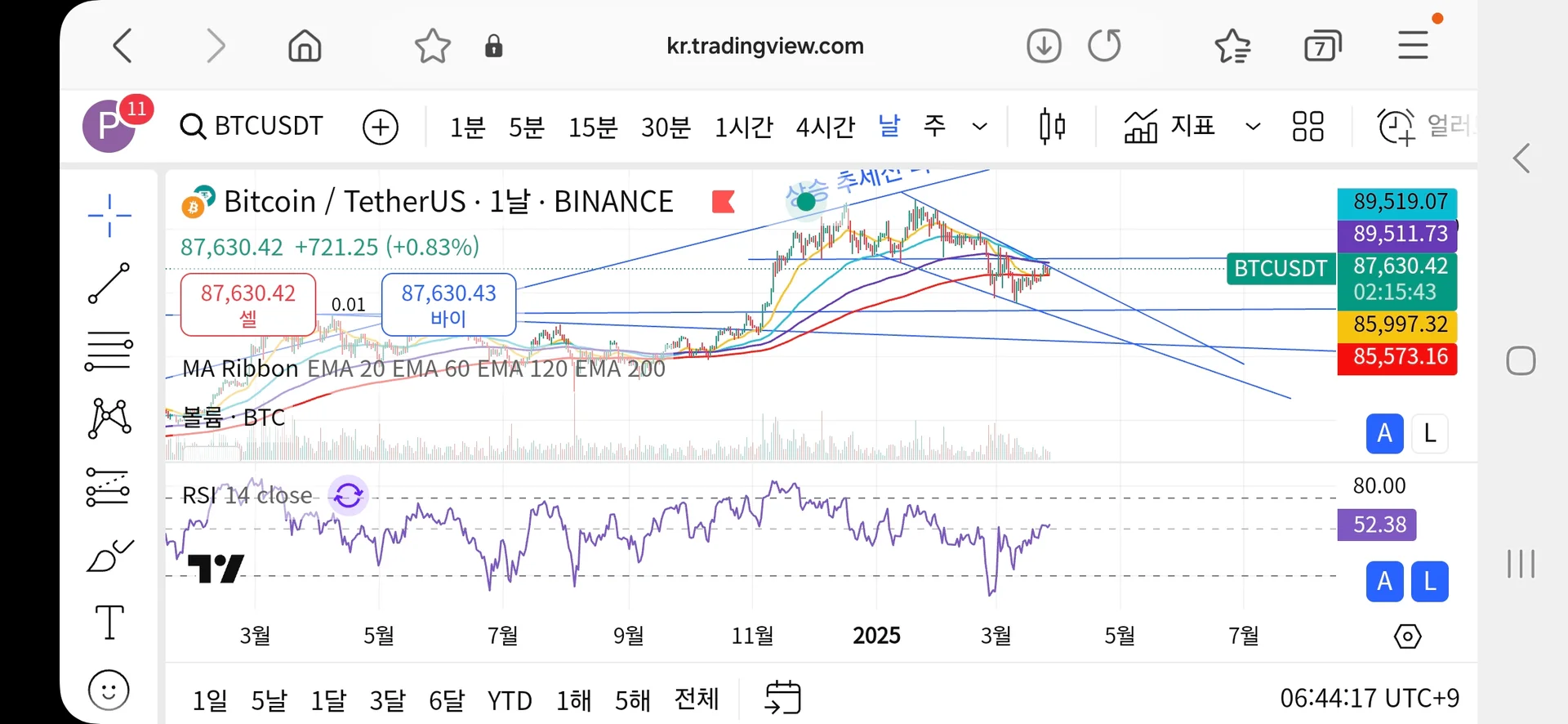
Task: Select the Fibonacci retracement tool
Action: click(109, 351)
